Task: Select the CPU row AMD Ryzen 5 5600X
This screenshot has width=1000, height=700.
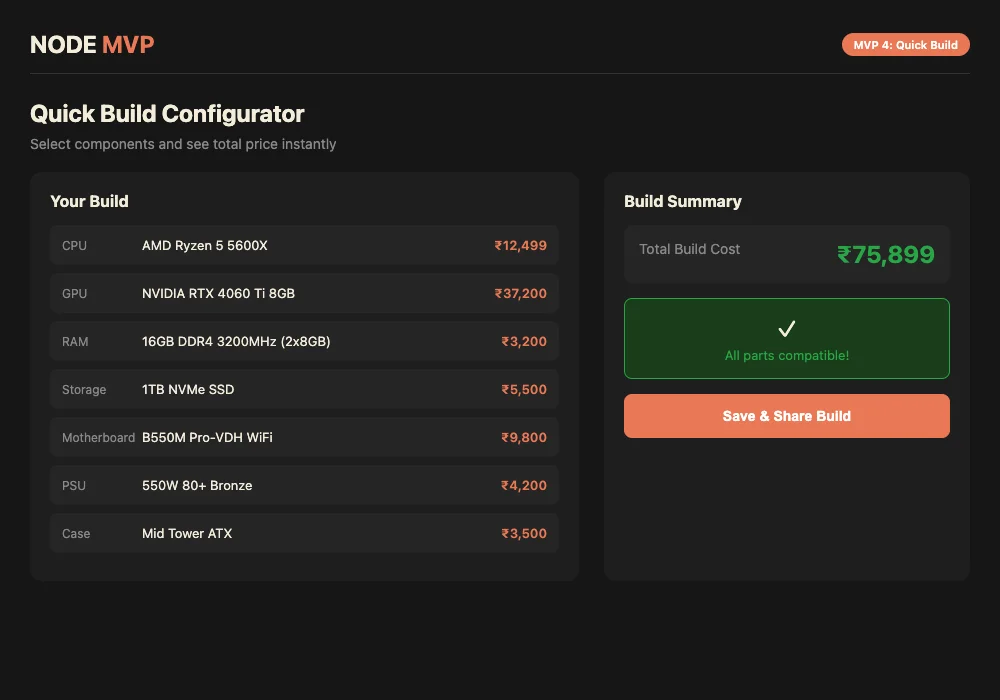Action: point(304,245)
